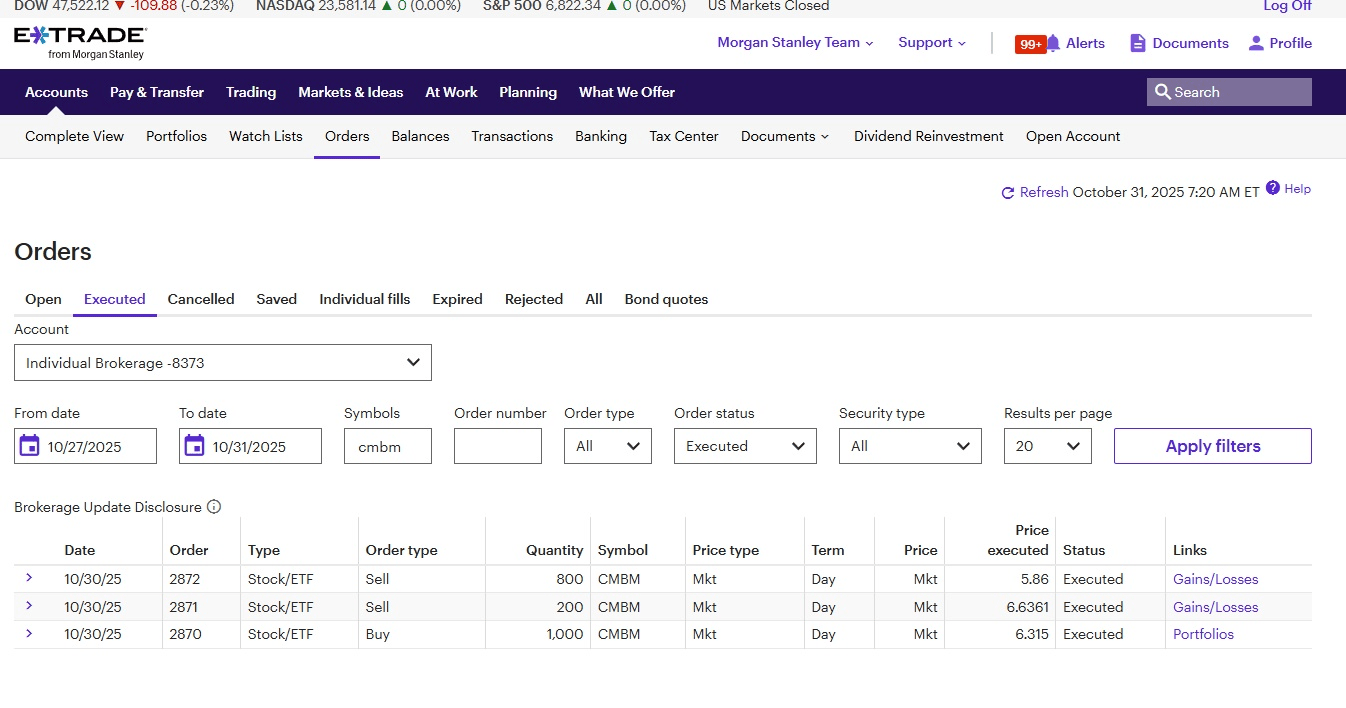The width and height of the screenshot is (1346, 708).
Task: Click the Symbols input field
Action: pyautogui.click(x=388, y=446)
